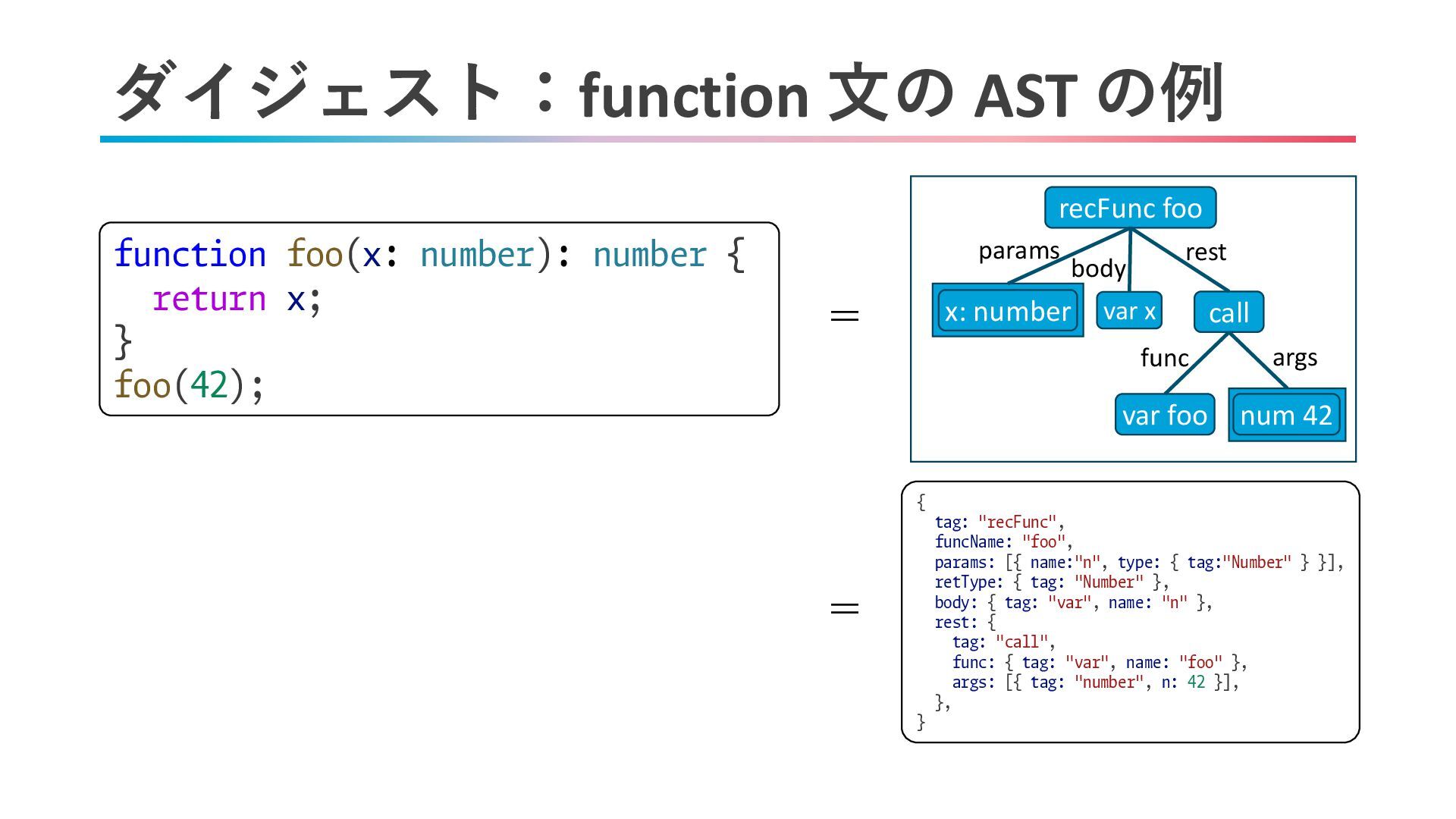Image resolution: width=1456 pixels, height=819 pixels.
Task: Click the lower equals sign
Action: 845,608
